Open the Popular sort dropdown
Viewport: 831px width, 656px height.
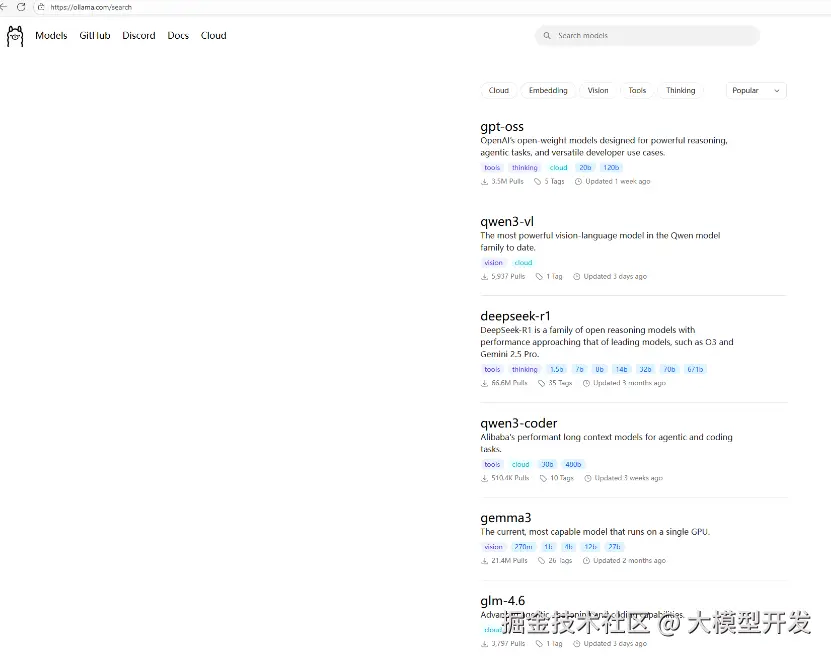click(x=756, y=91)
